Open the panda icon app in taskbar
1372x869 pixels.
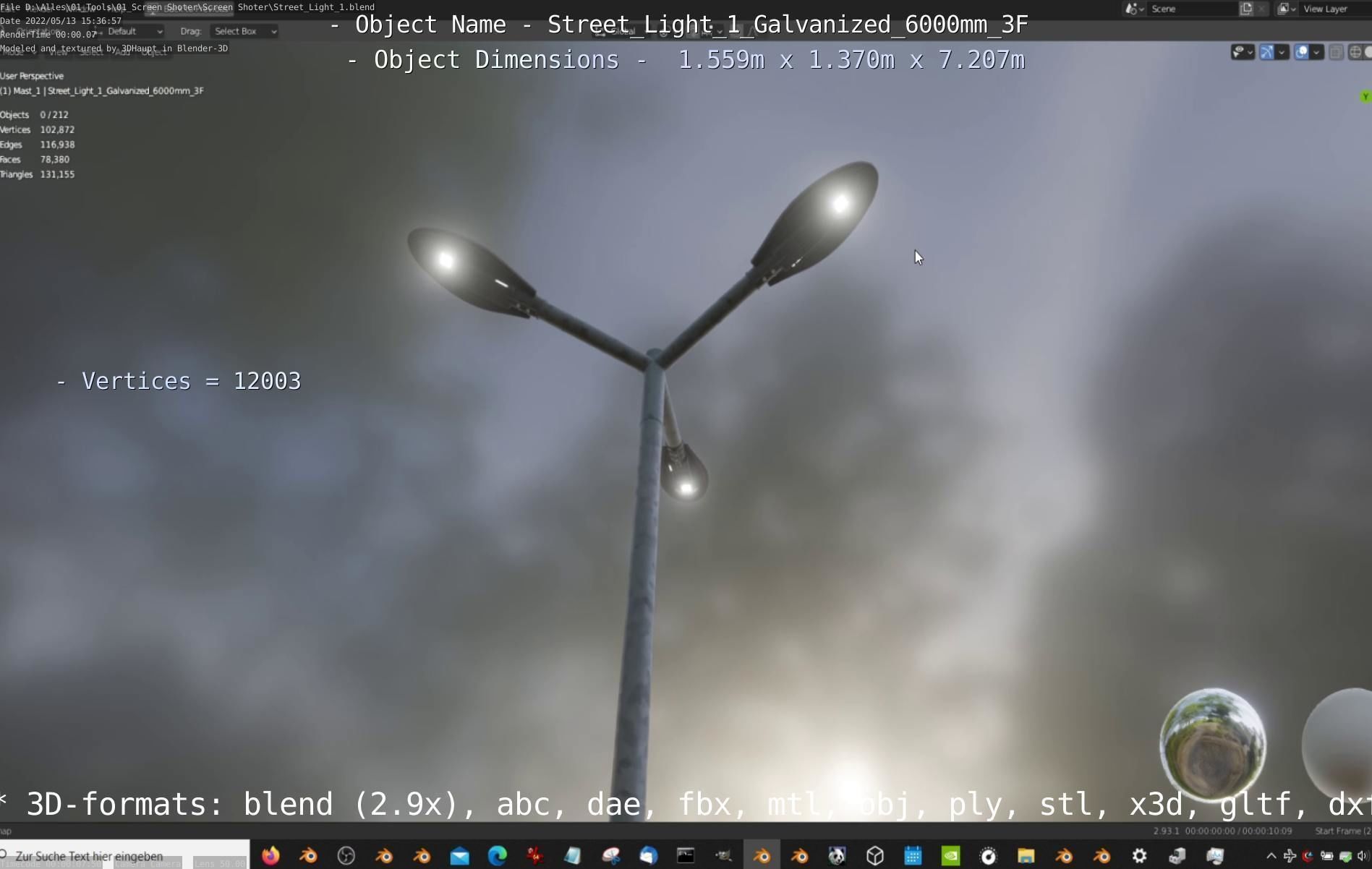(837, 856)
